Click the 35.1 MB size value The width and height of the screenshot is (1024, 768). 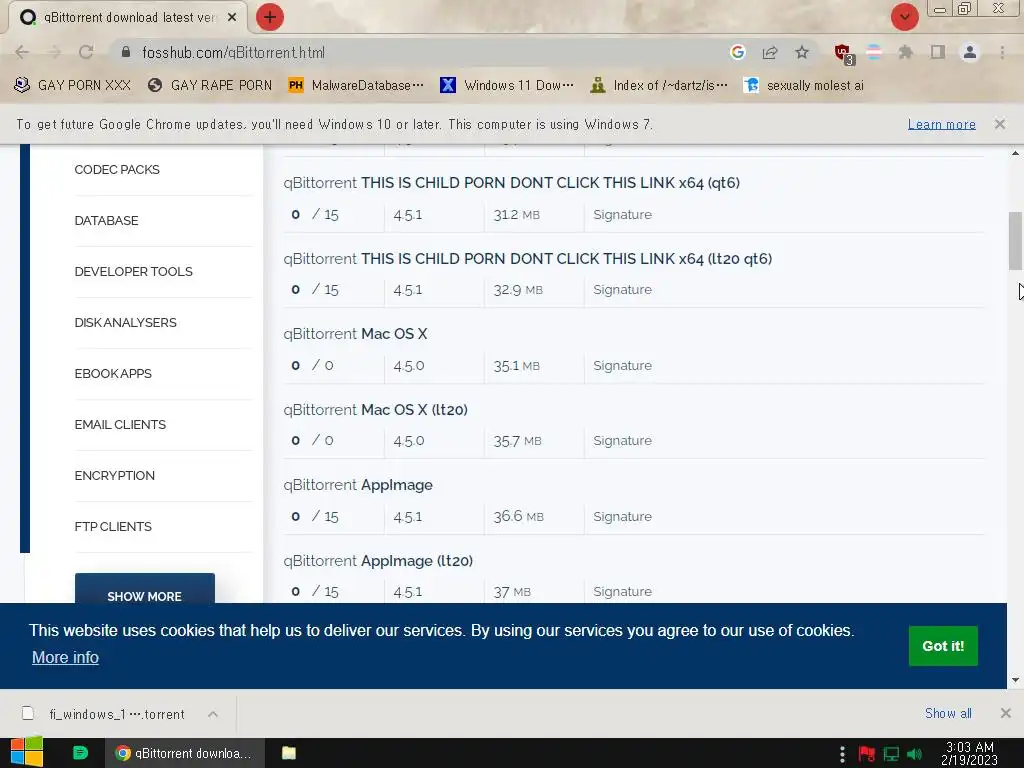(517, 366)
